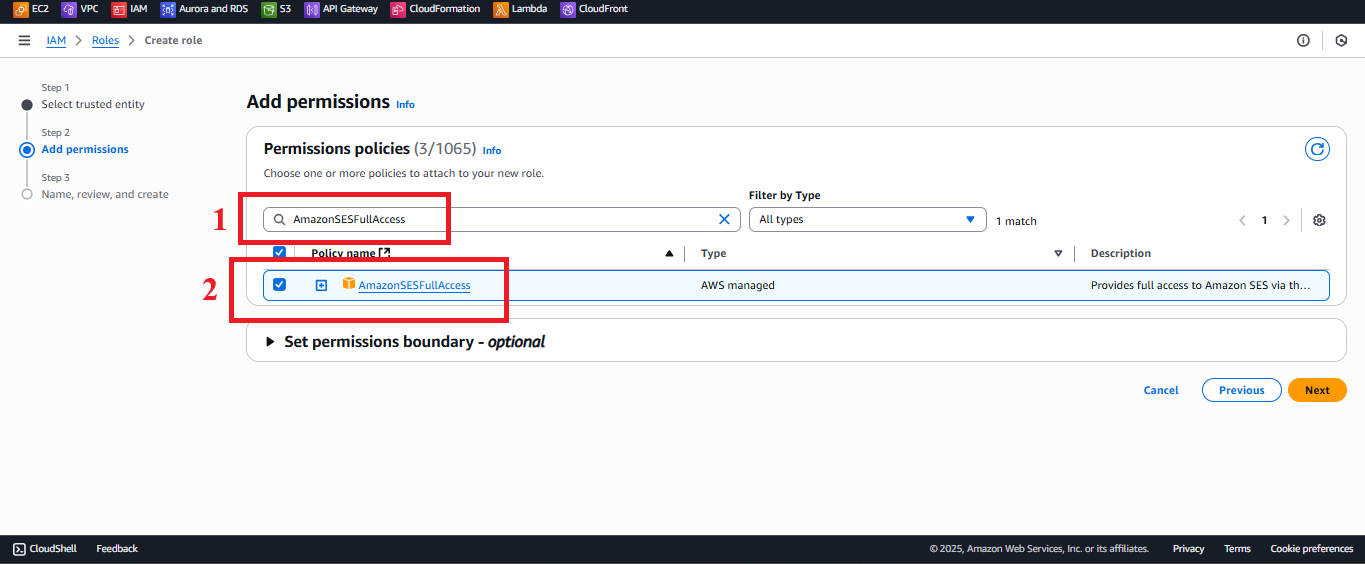This screenshot has height=564, width=1365.
Task: Open the info panel circle icon
Action: pos(1303,41)
